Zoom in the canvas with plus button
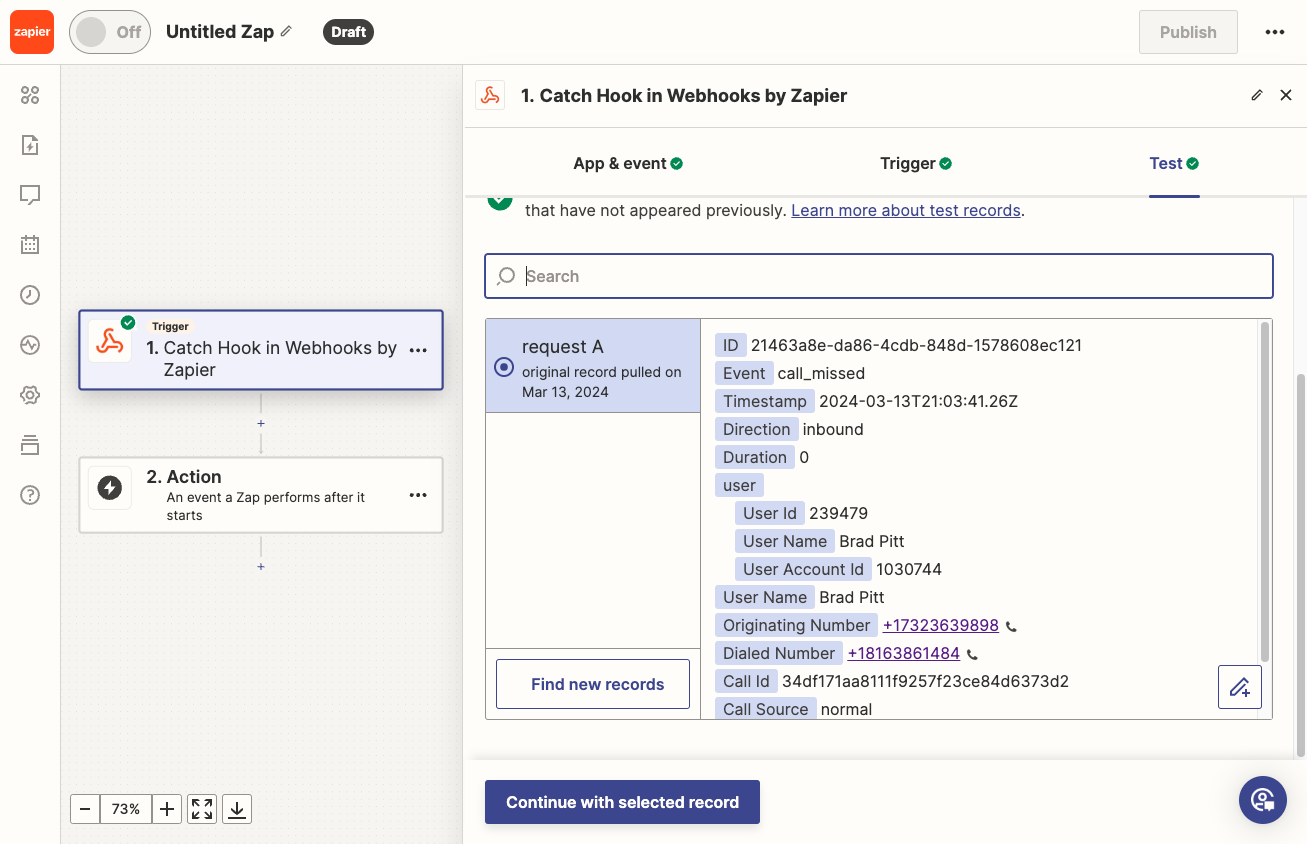1307x844 pixels. coord(167,809)
